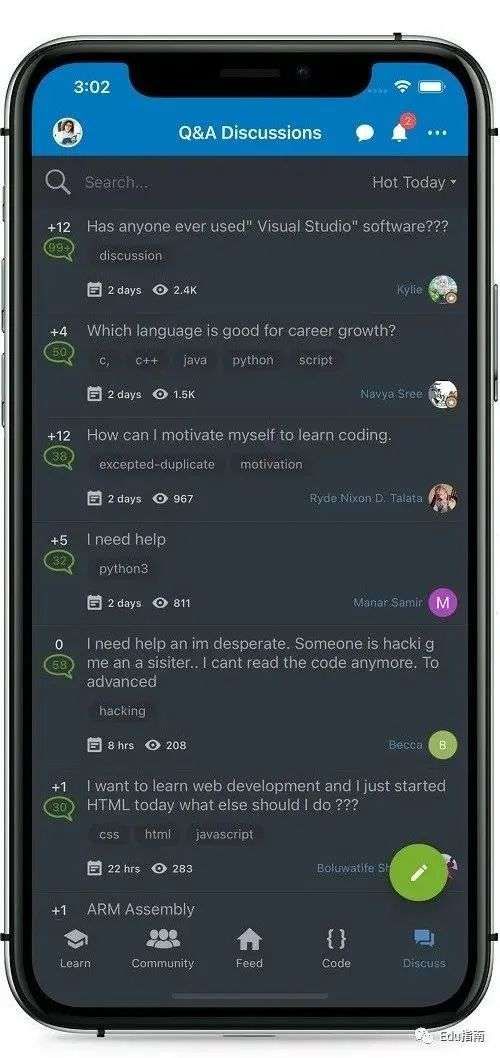Open the messages chat bubble icon
Screen dimensions: 500x1058
click(x=365, y=133)
